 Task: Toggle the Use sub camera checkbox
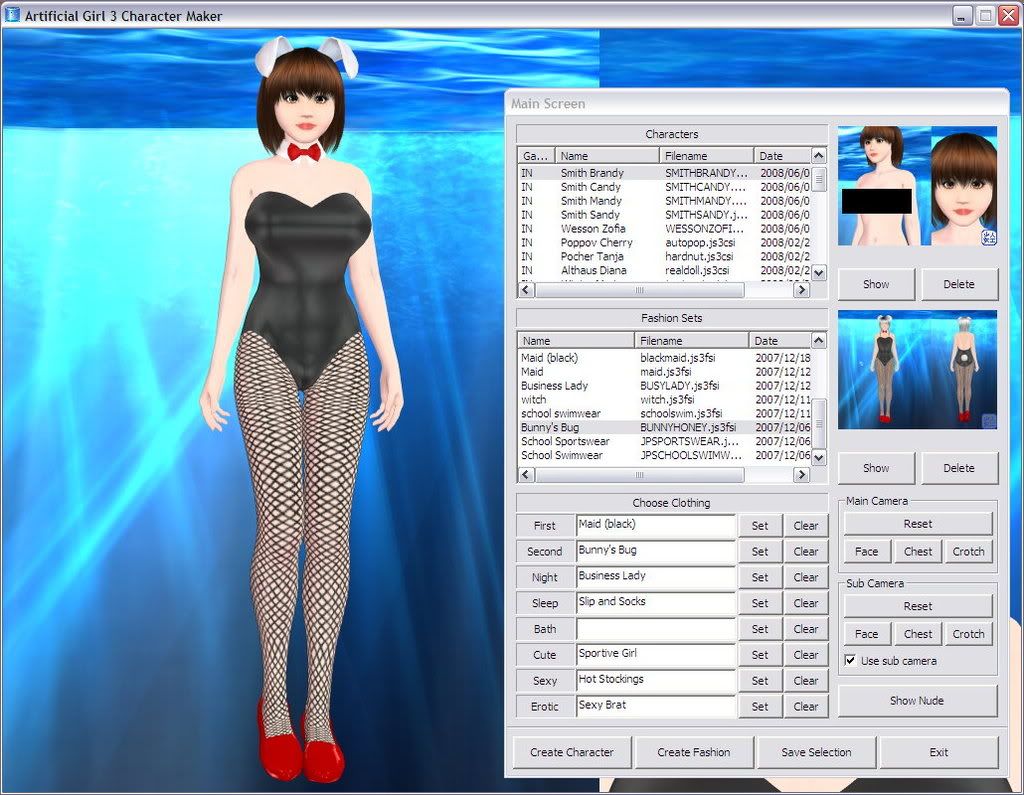click(x=850, y=660)
